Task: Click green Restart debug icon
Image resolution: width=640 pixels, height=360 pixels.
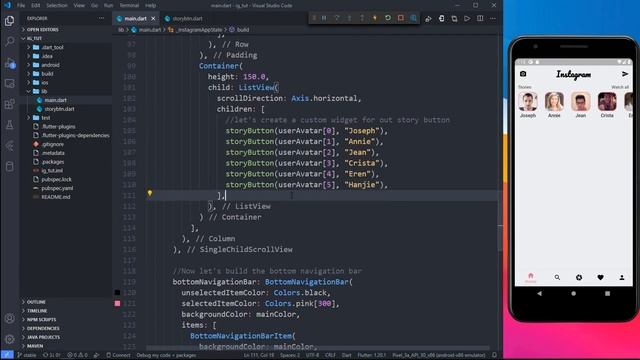Action: 388,18
